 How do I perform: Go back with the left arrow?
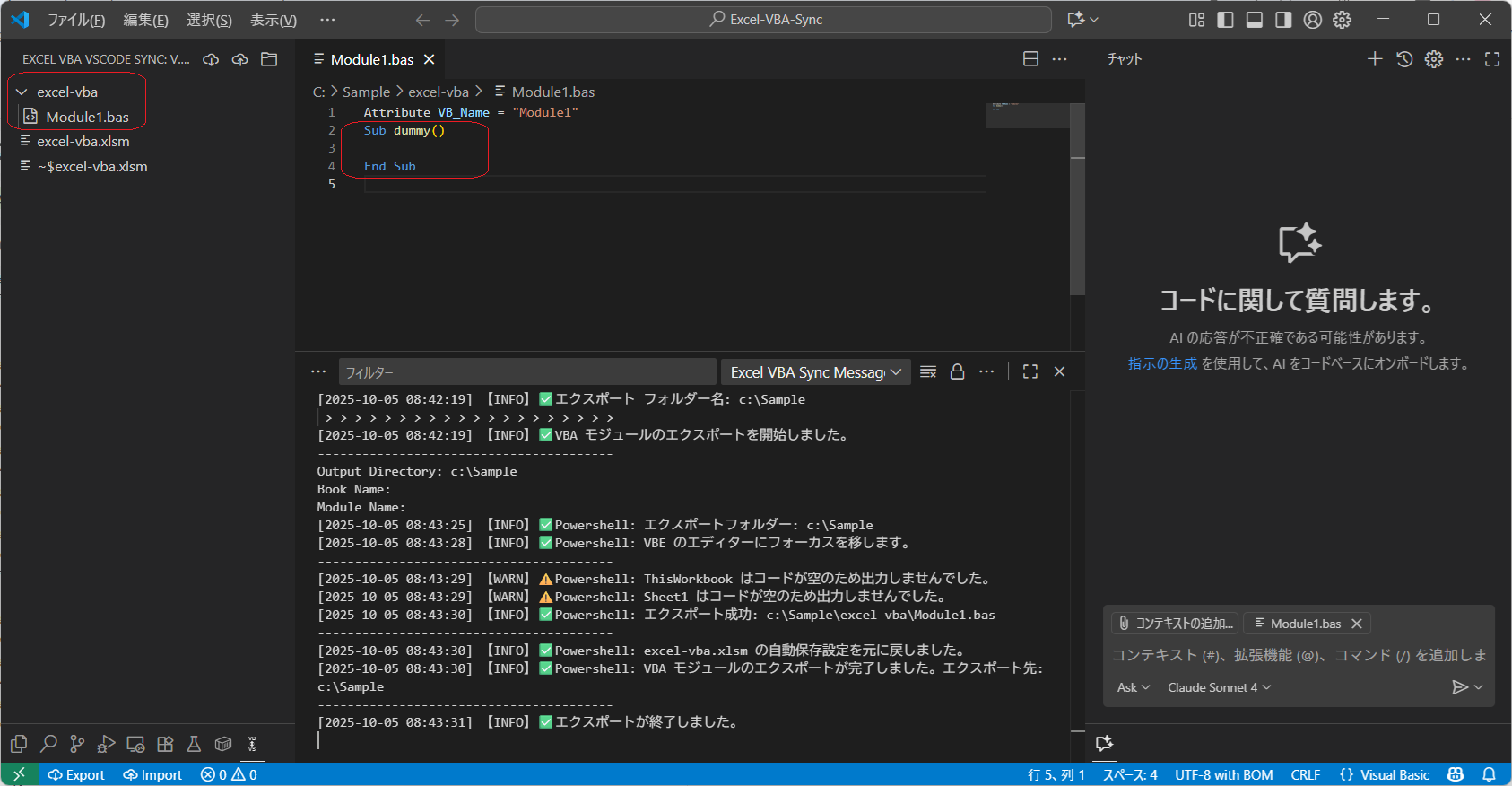point(423,20)
